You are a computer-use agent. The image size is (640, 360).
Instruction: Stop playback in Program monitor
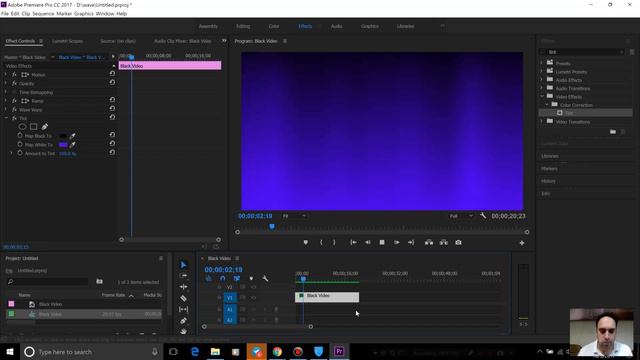tap(382, 242)
